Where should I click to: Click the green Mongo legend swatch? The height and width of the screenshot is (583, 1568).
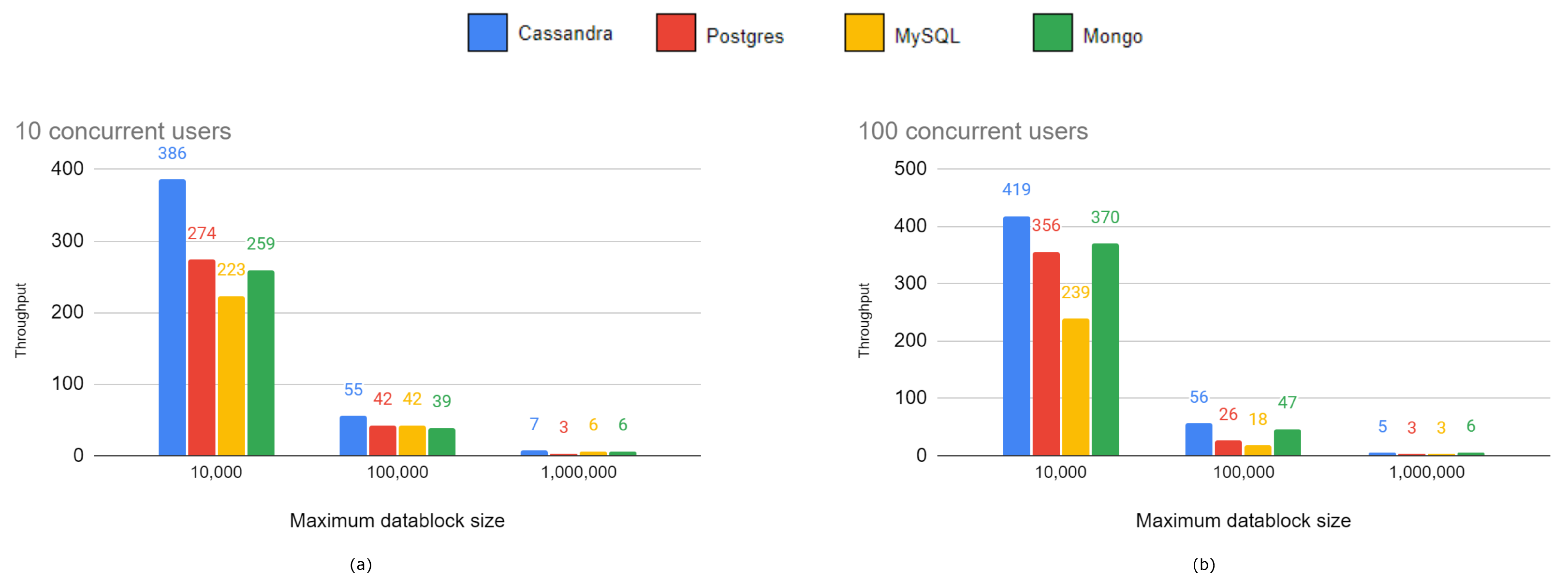(x=1053, y=33)
